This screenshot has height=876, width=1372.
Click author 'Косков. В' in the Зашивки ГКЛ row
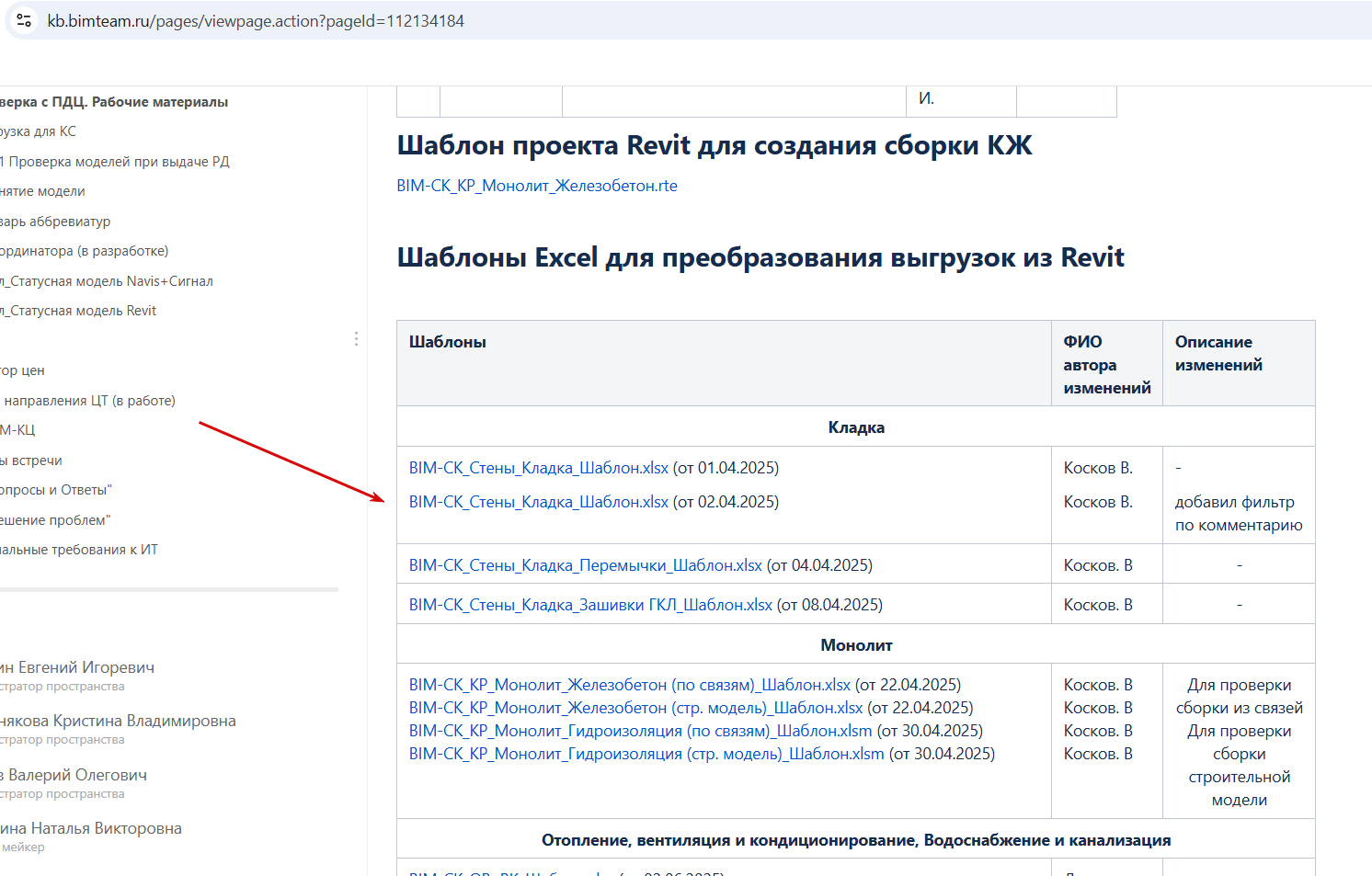click(x=1098, y=605)
